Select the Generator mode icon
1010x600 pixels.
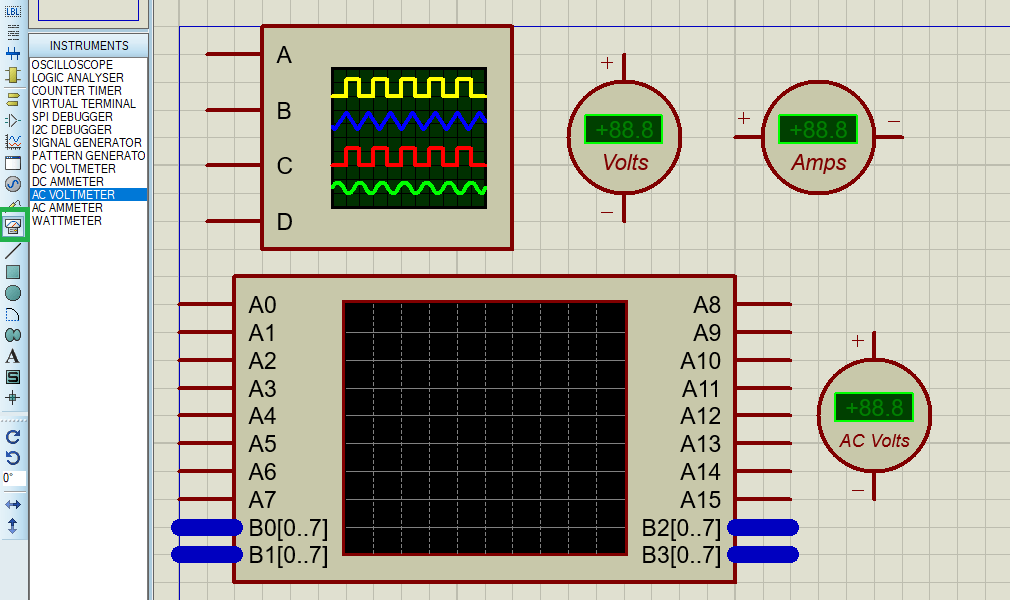13,184
